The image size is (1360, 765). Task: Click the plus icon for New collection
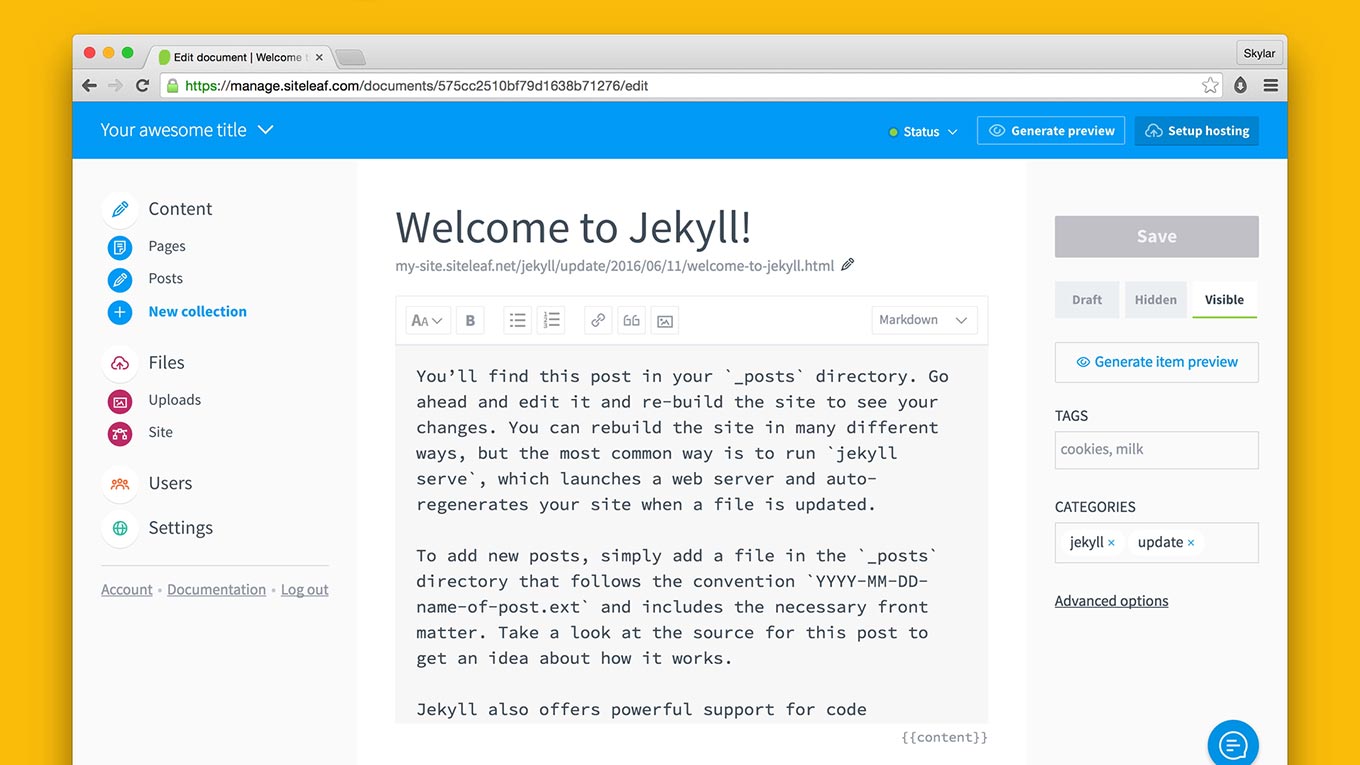(120, 312)
